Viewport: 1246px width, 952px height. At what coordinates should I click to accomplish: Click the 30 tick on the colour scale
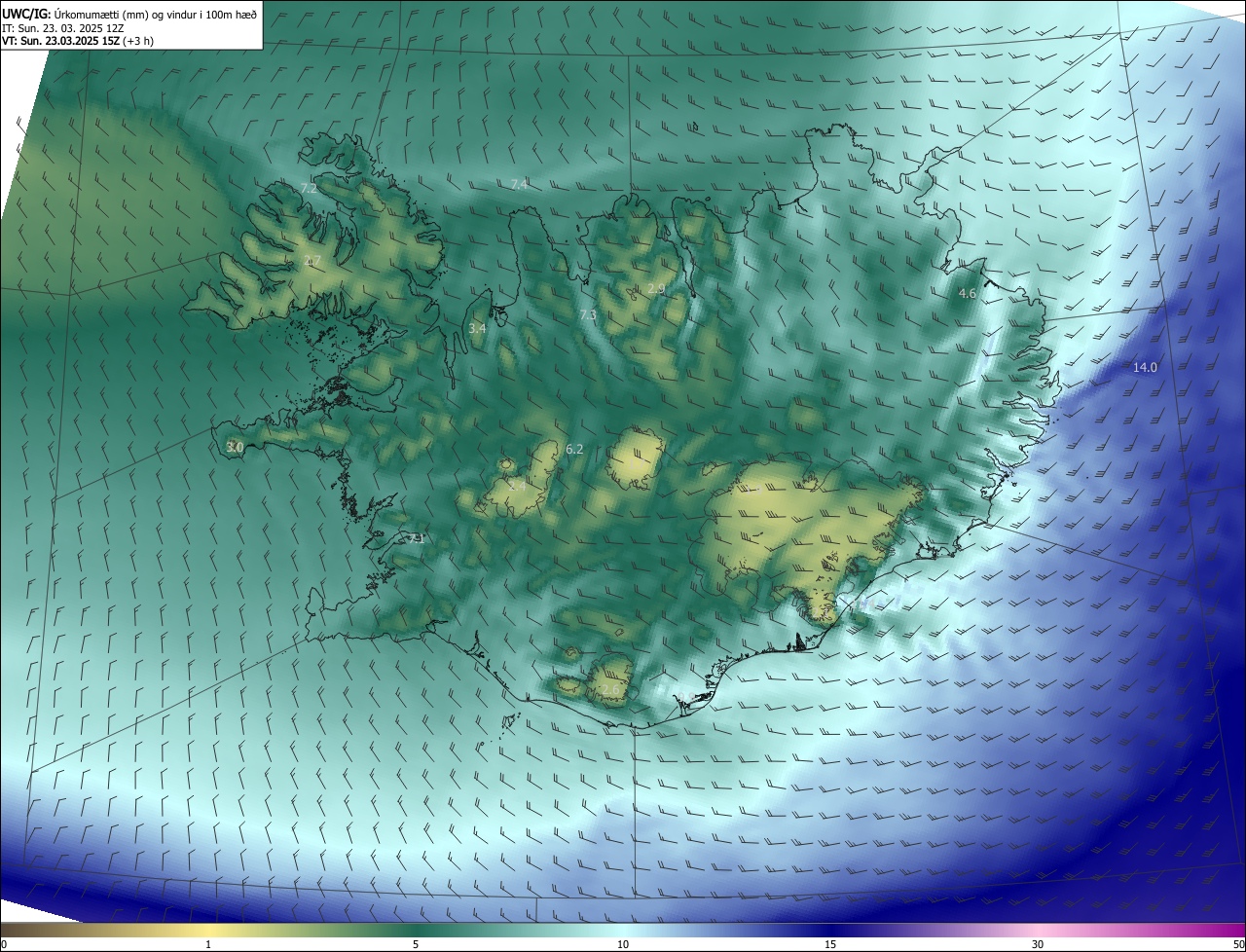(x=1038, y=944)
